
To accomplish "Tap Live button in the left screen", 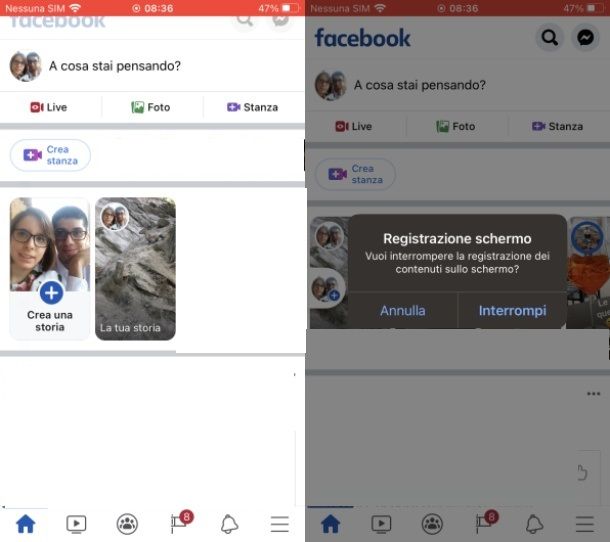I will 49,107.
